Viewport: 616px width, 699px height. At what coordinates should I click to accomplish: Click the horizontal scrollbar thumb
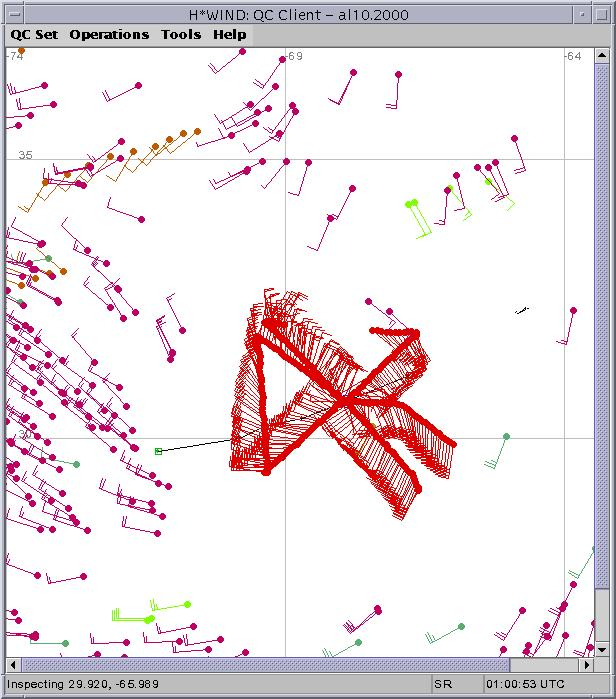(265, 665)
